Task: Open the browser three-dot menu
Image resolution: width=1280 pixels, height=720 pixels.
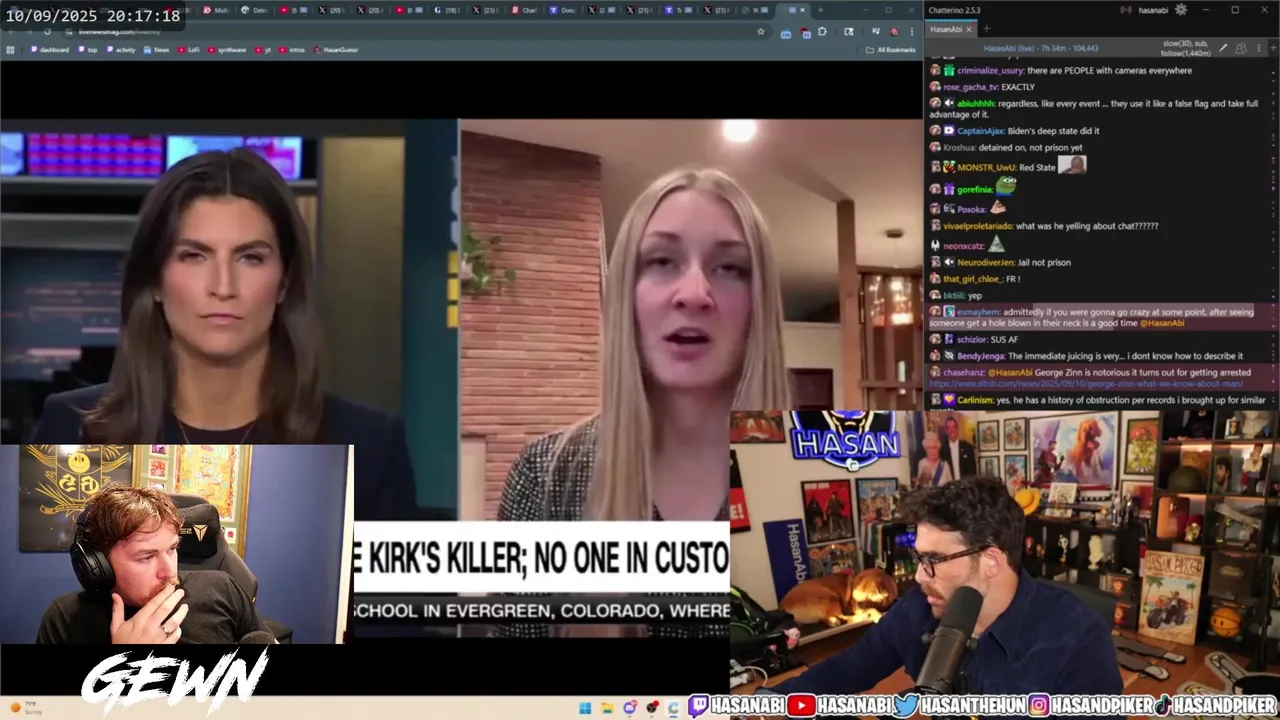Action: click(x=912, y=32)
